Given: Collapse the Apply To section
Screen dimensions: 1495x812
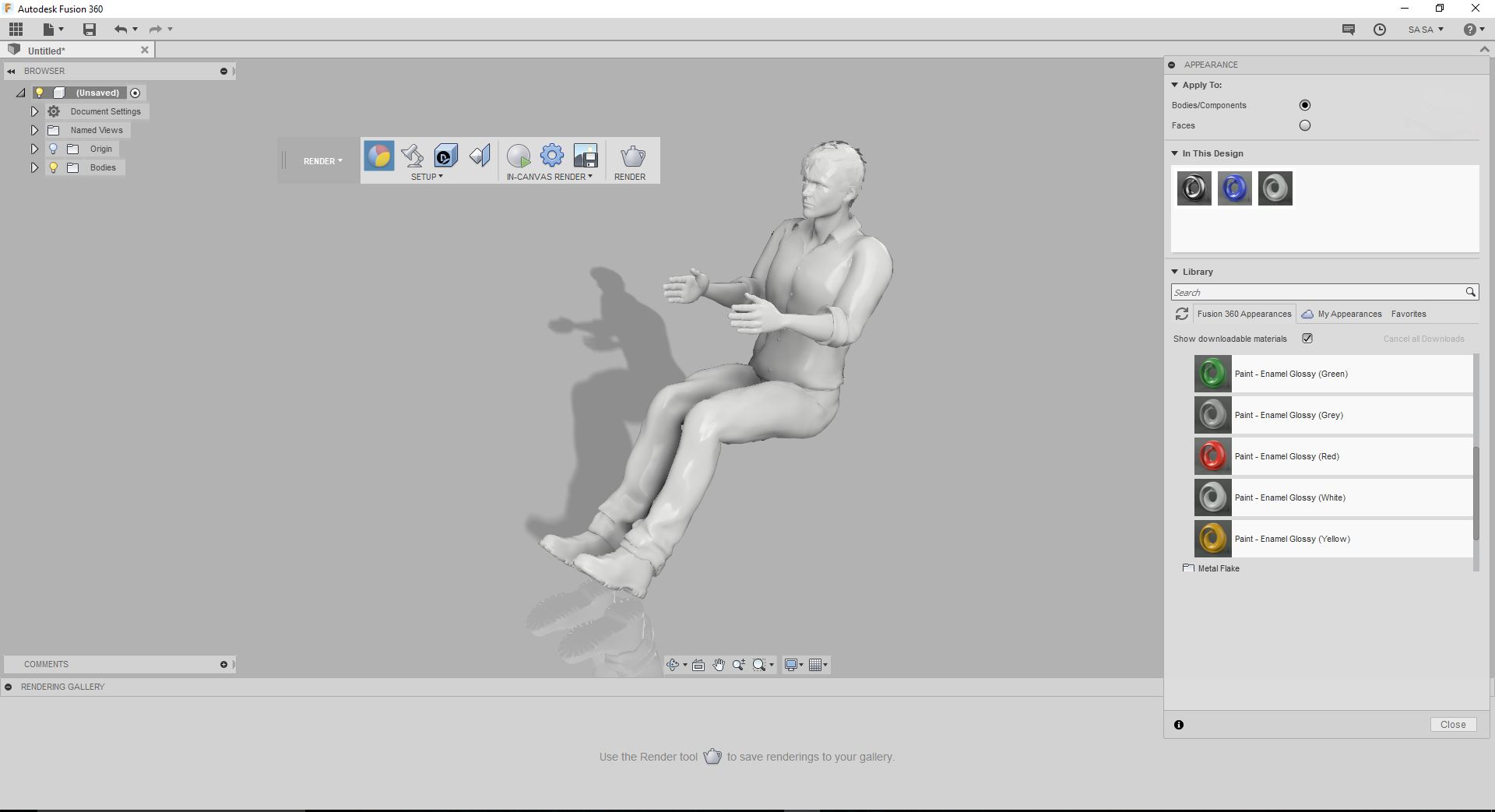Looking at the screenshot, I should point(1175,85).
